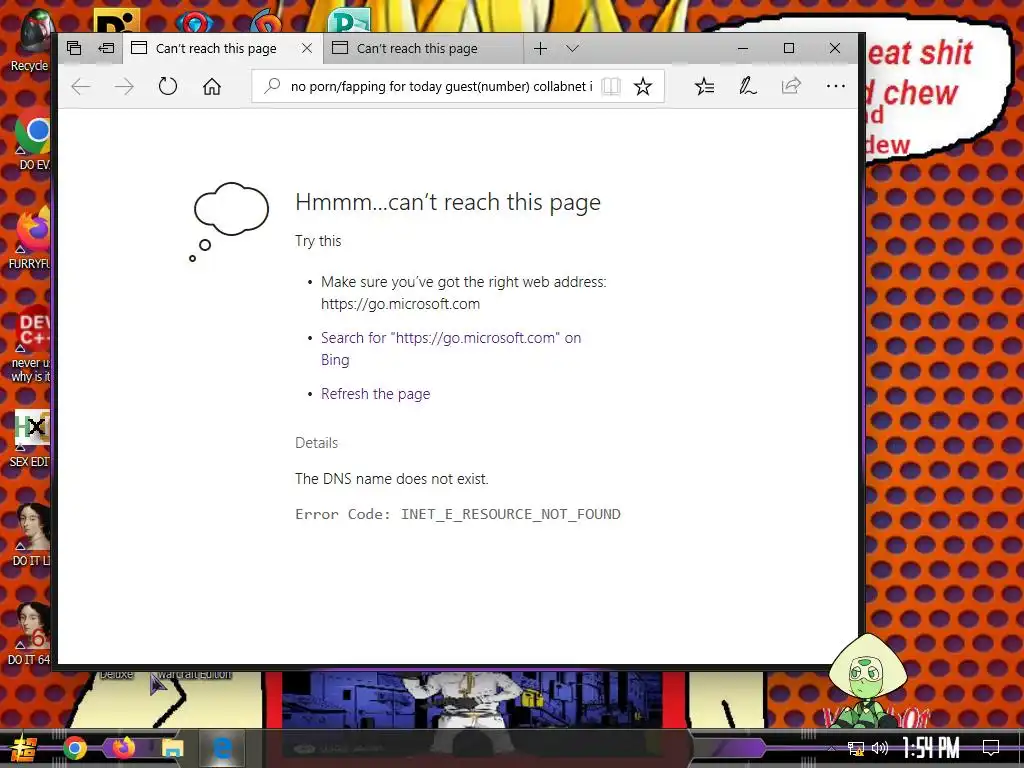The image size is (1024, 768).
Task: Set these tabs aside icon
Action: pos(106,48)
